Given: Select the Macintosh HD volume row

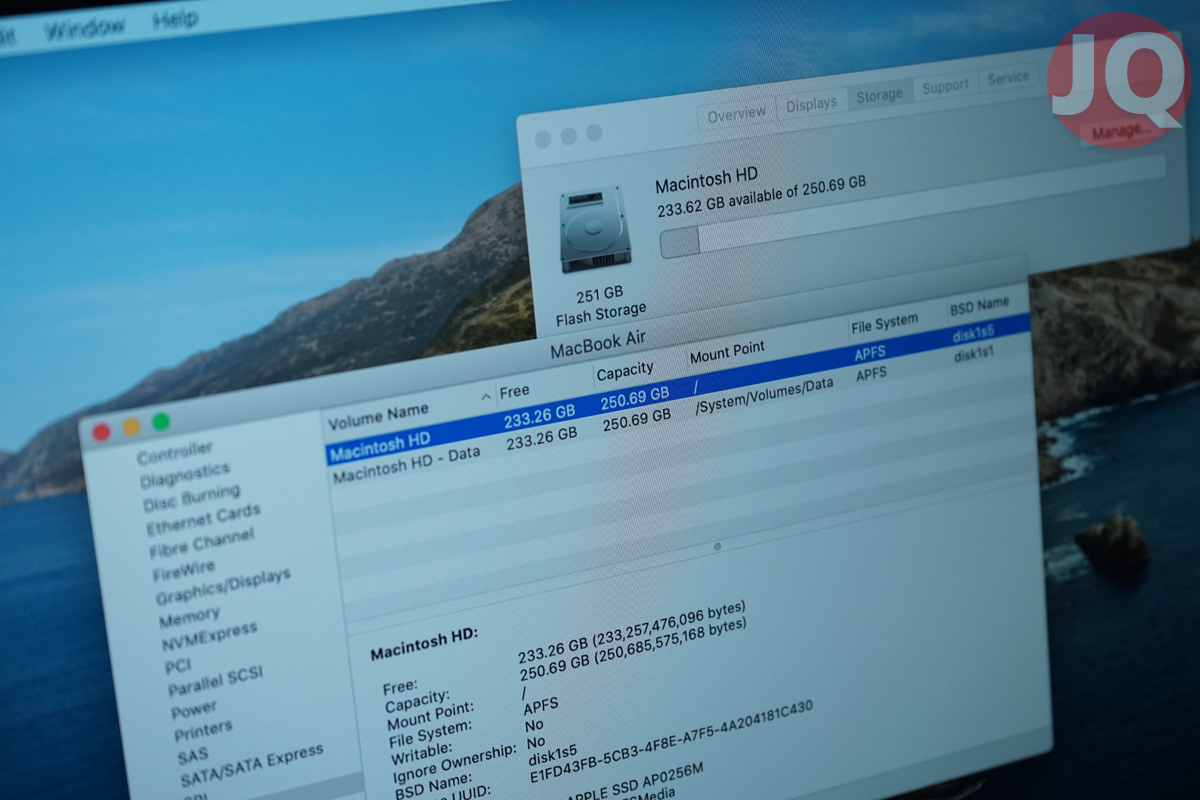Looking at the screenshot, I should (x=678, y=389).
